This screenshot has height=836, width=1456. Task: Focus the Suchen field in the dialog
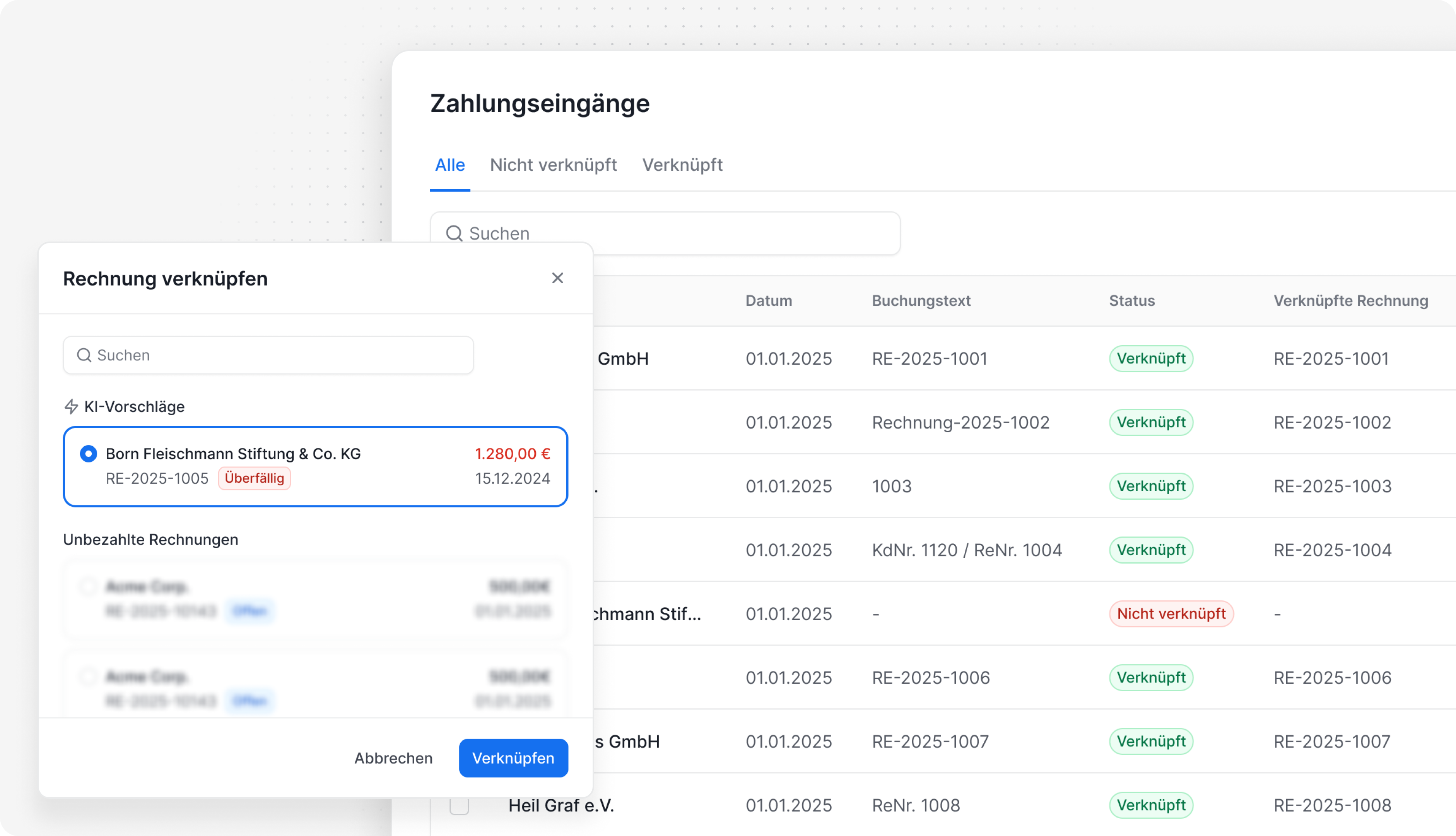pos(275,355)
